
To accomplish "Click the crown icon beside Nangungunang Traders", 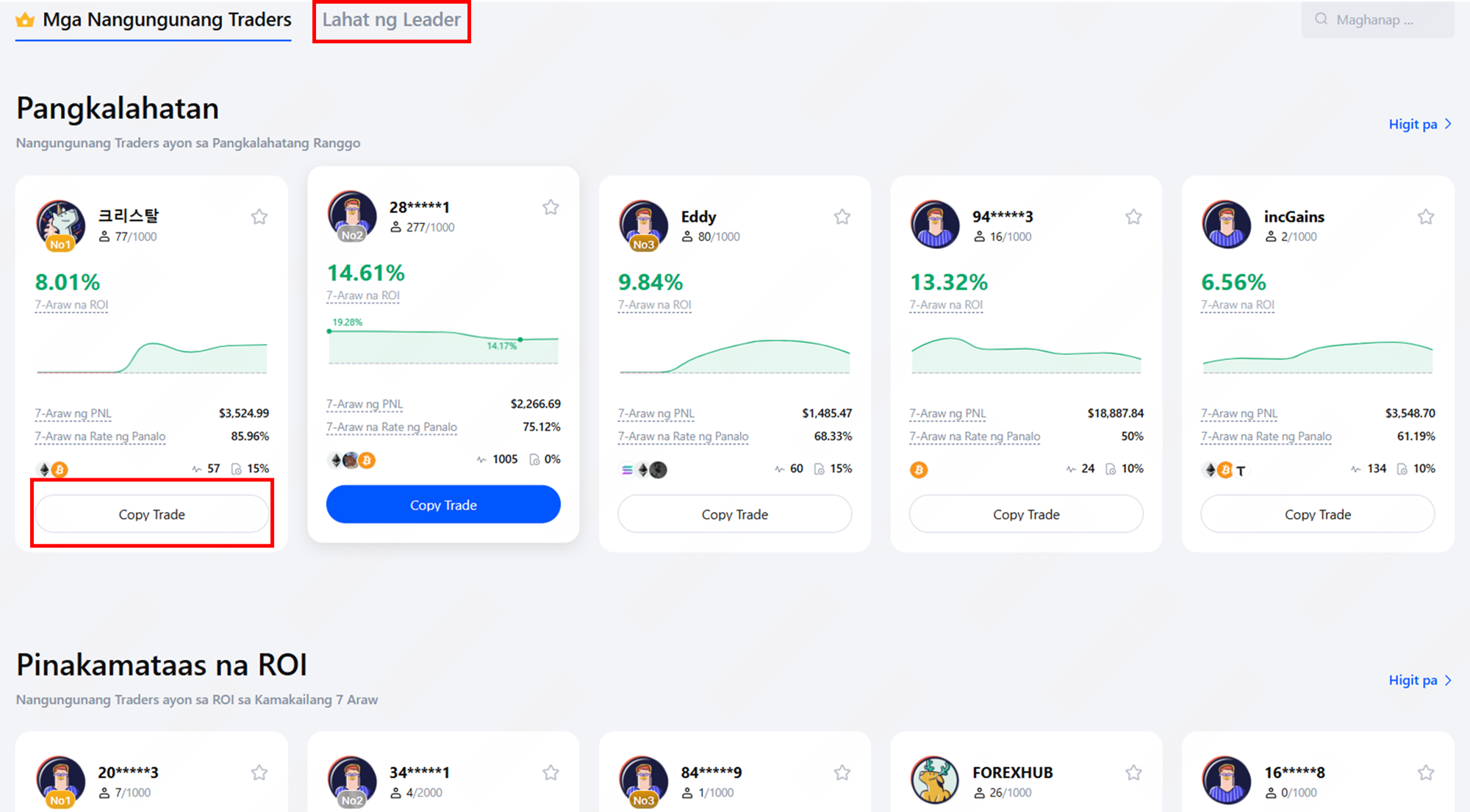I will (x=26, y=20).
